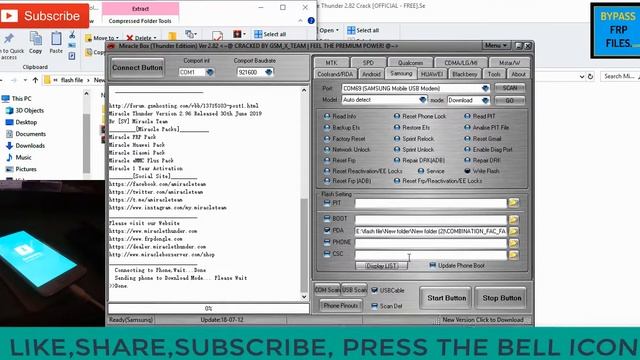Image resolution: width=640 pixels, height=360 pixels.
Task: Switch to the Tools tab
Action: [x=493, y=74]
